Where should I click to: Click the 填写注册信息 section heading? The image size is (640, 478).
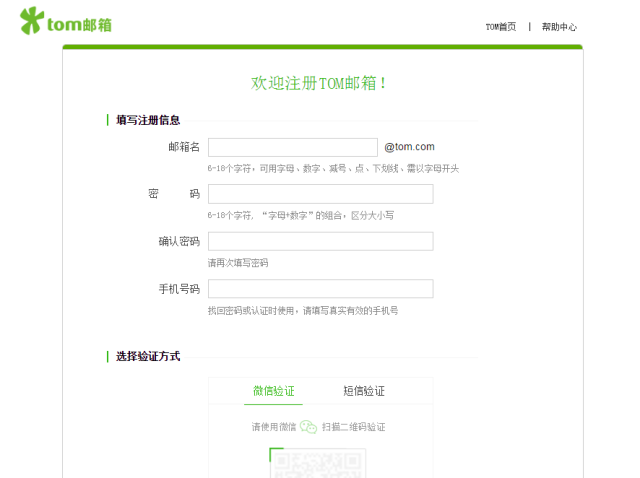coord(148,120)
